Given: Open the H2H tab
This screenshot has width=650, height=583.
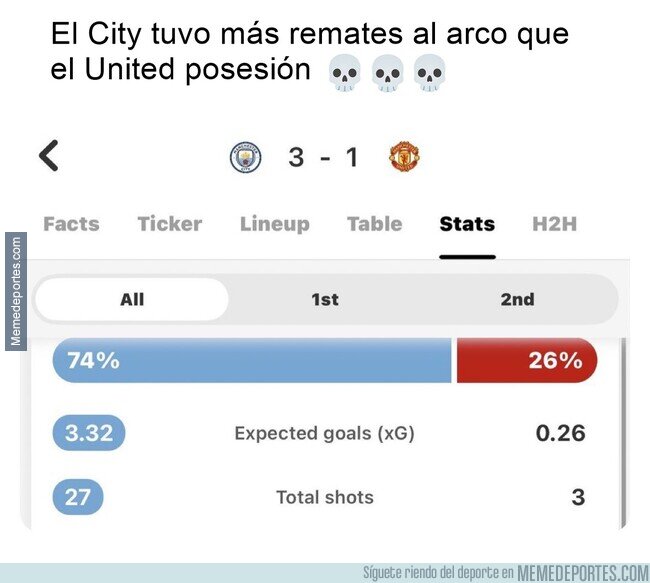Looking at the screenshot, I should (x=555, y=224).
